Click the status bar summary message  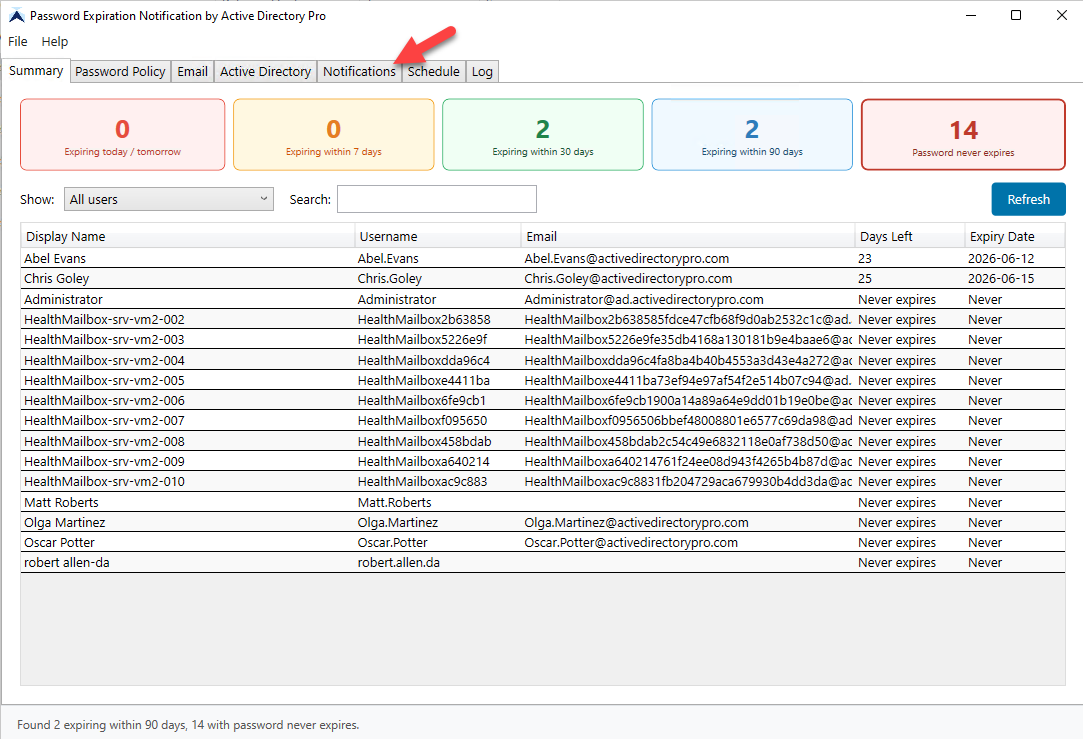point(188,724)
